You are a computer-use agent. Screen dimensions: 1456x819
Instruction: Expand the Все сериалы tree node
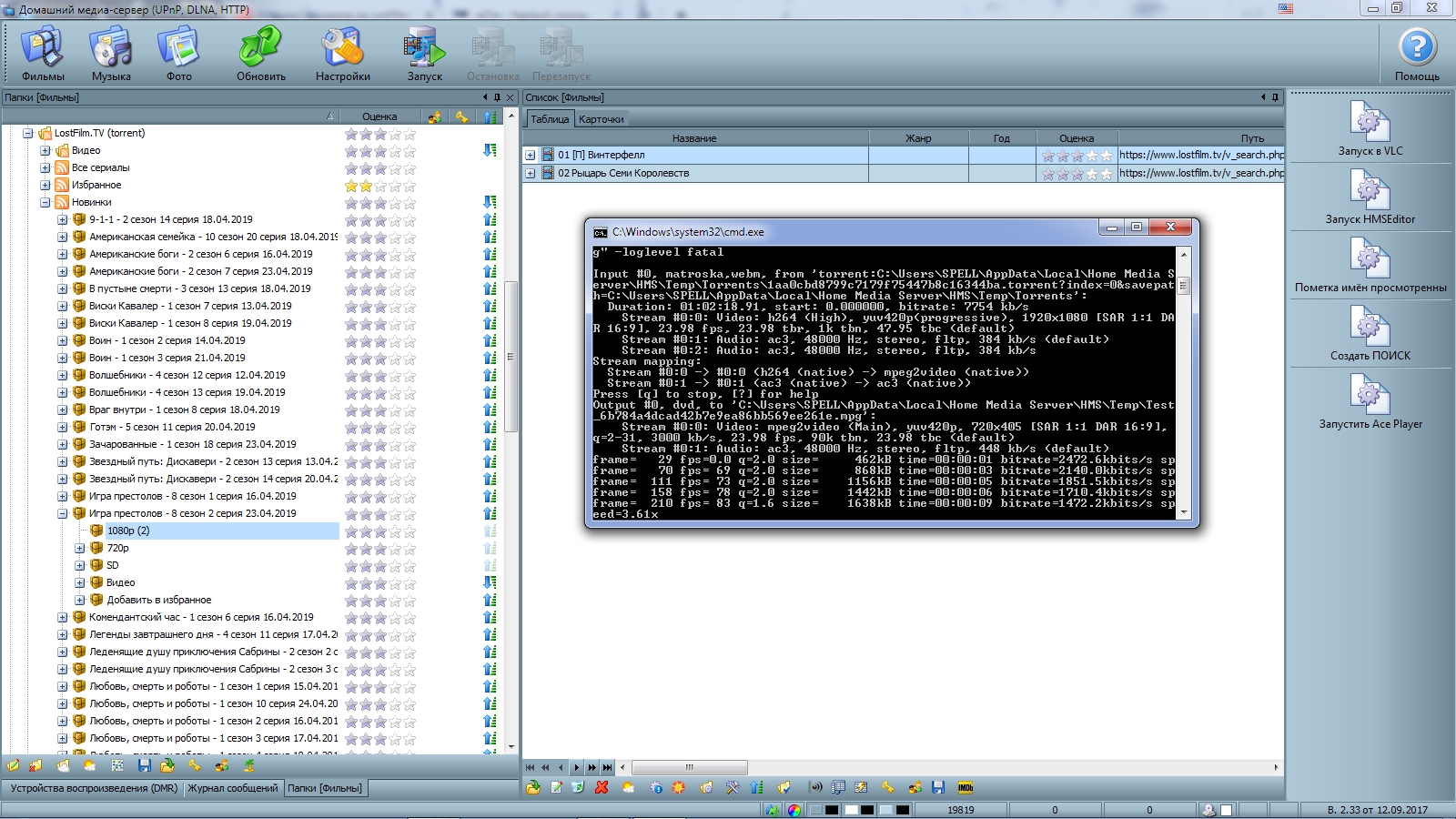45,167
